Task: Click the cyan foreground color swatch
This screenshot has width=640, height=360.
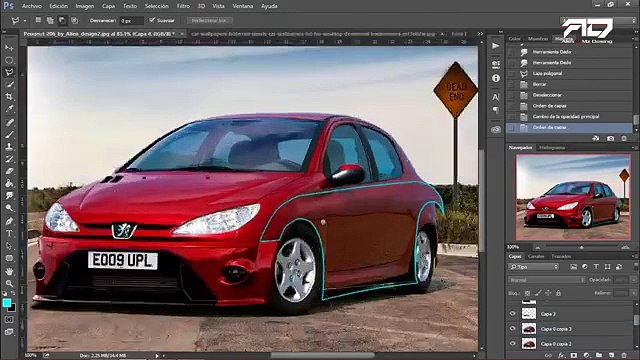Action: (7, 303)
